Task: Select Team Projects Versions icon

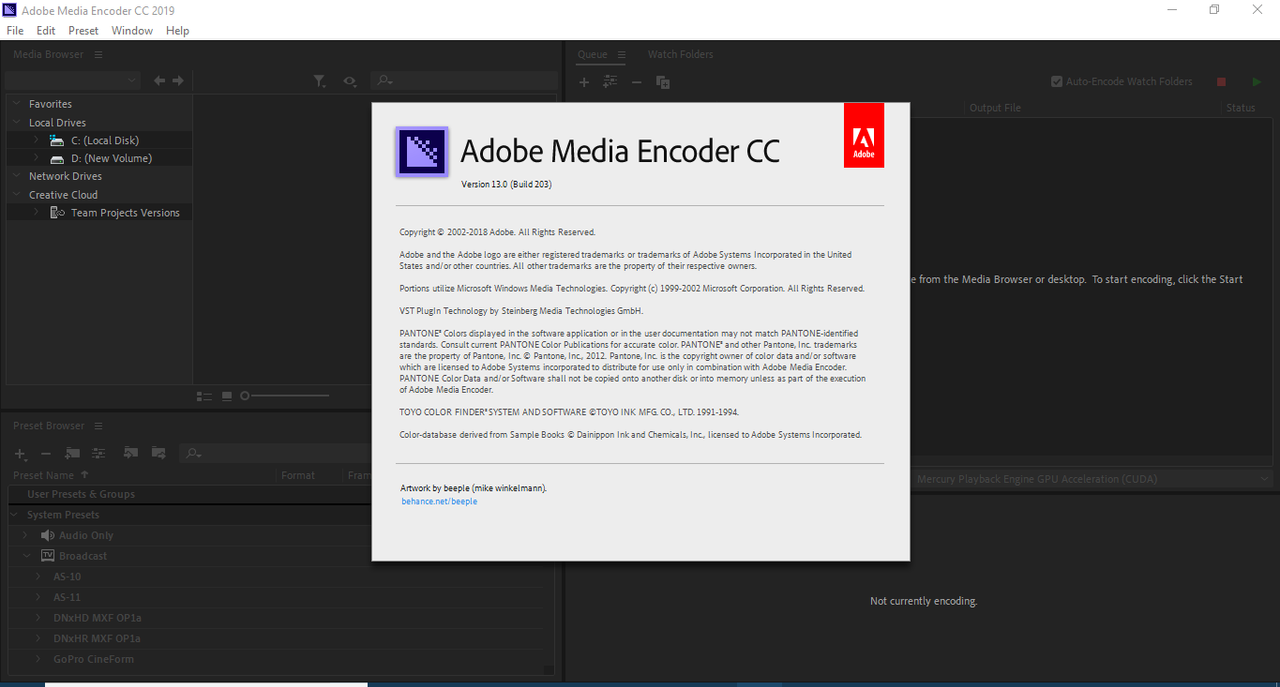Action: pyautogui.click(x=57, y=212)
